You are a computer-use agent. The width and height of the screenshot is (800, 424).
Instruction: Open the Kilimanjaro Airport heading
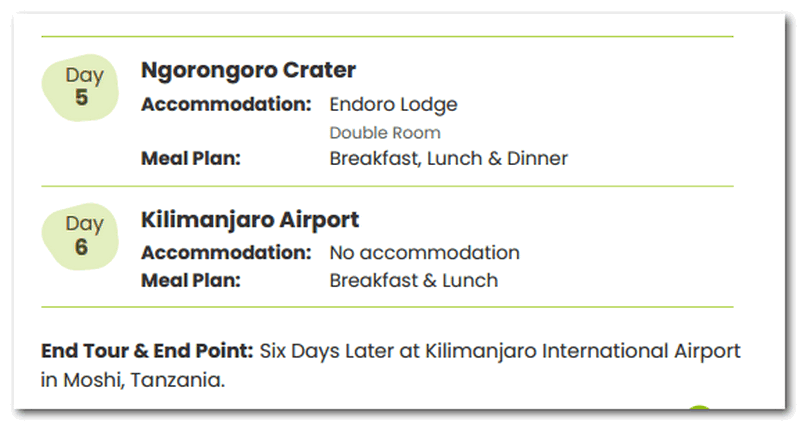tap(250, 219)
